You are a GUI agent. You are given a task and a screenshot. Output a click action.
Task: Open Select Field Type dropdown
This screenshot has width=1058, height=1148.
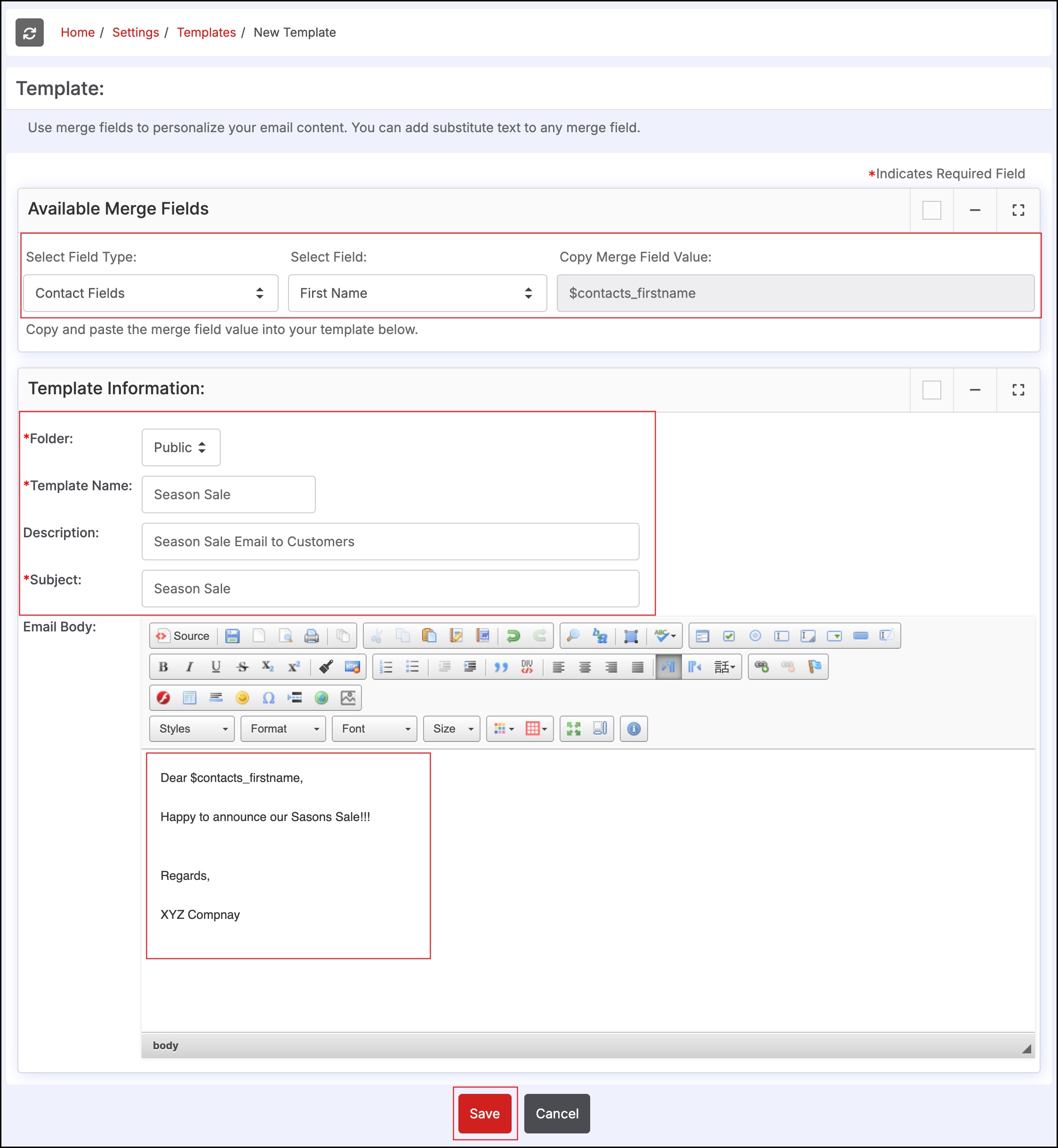151,293
